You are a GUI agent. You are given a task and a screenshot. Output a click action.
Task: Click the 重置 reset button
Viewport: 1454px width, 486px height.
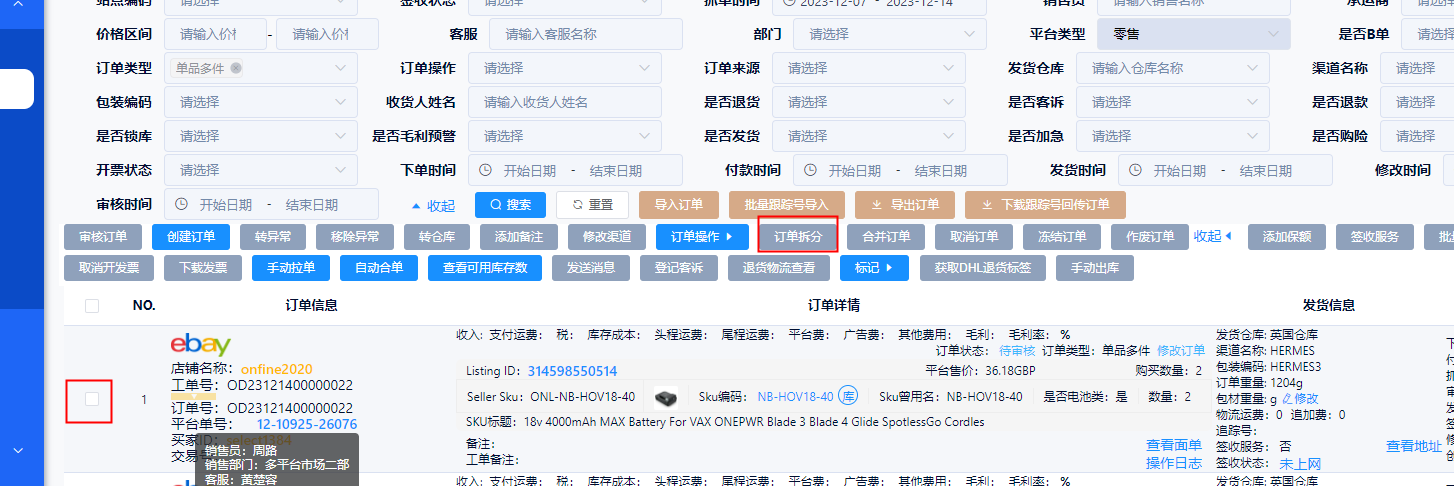tap(592, 205)
